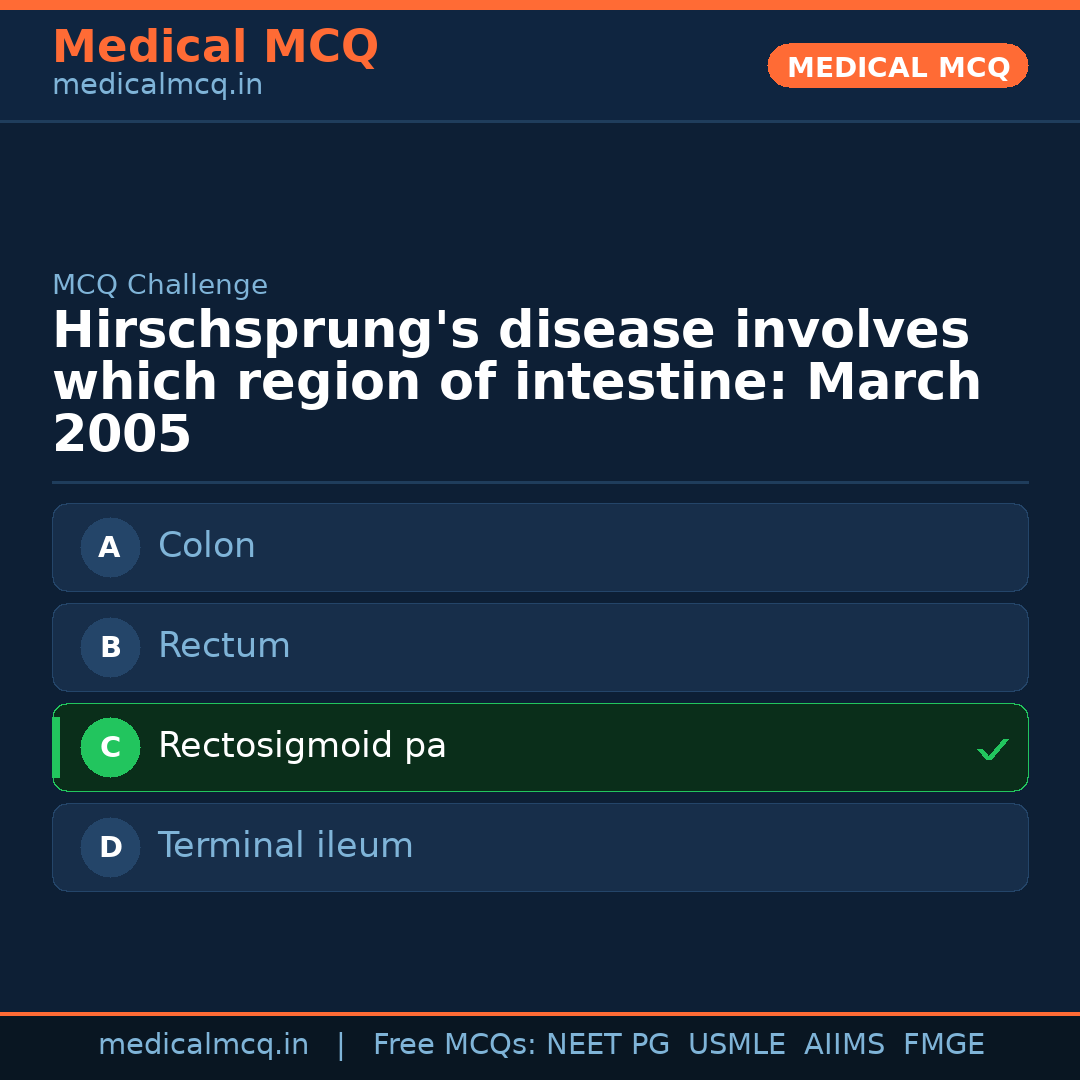Click the MCQ Challenge label
Screen dimensions: 1080x1080
click(160, 286)
